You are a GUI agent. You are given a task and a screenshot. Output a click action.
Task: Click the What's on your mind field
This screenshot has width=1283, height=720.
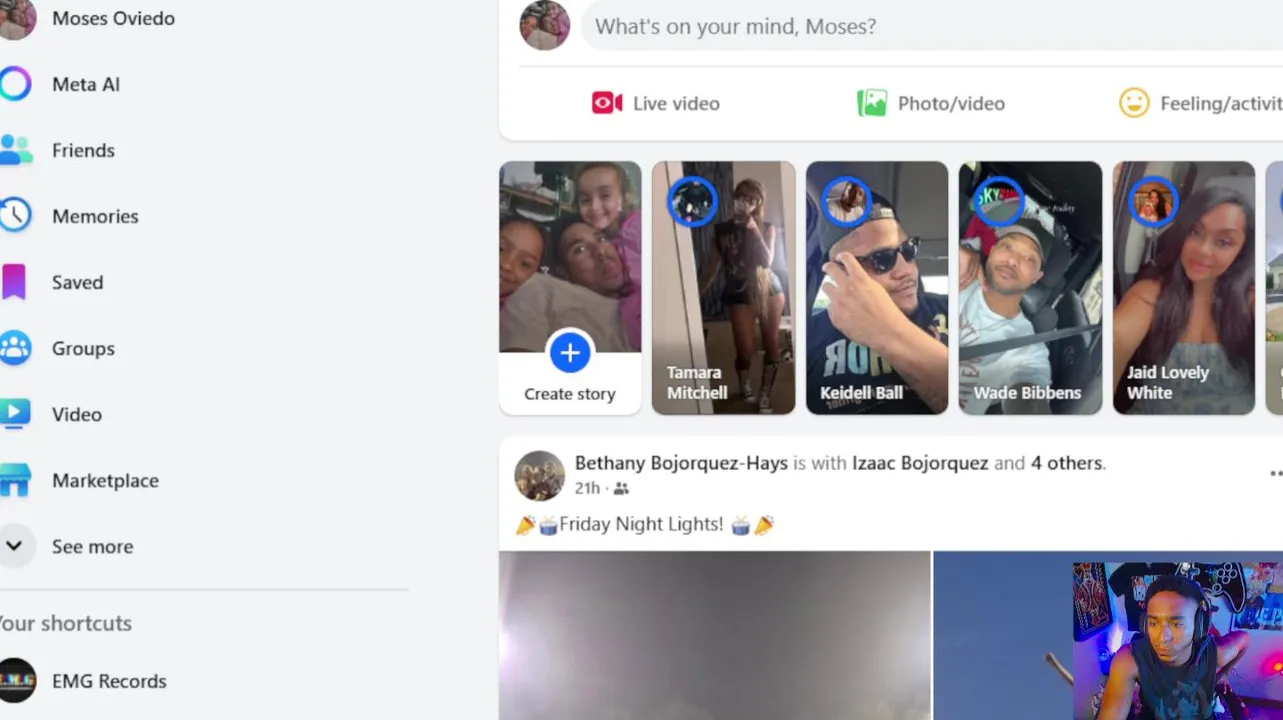point(931,26)
